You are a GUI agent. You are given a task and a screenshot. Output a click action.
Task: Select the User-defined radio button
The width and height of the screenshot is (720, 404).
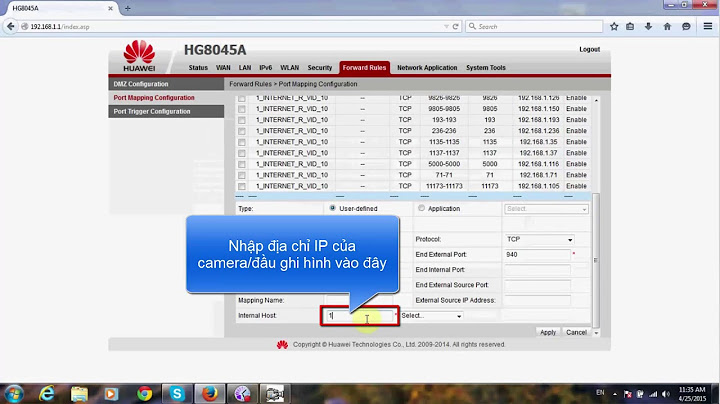pos(332,208)
